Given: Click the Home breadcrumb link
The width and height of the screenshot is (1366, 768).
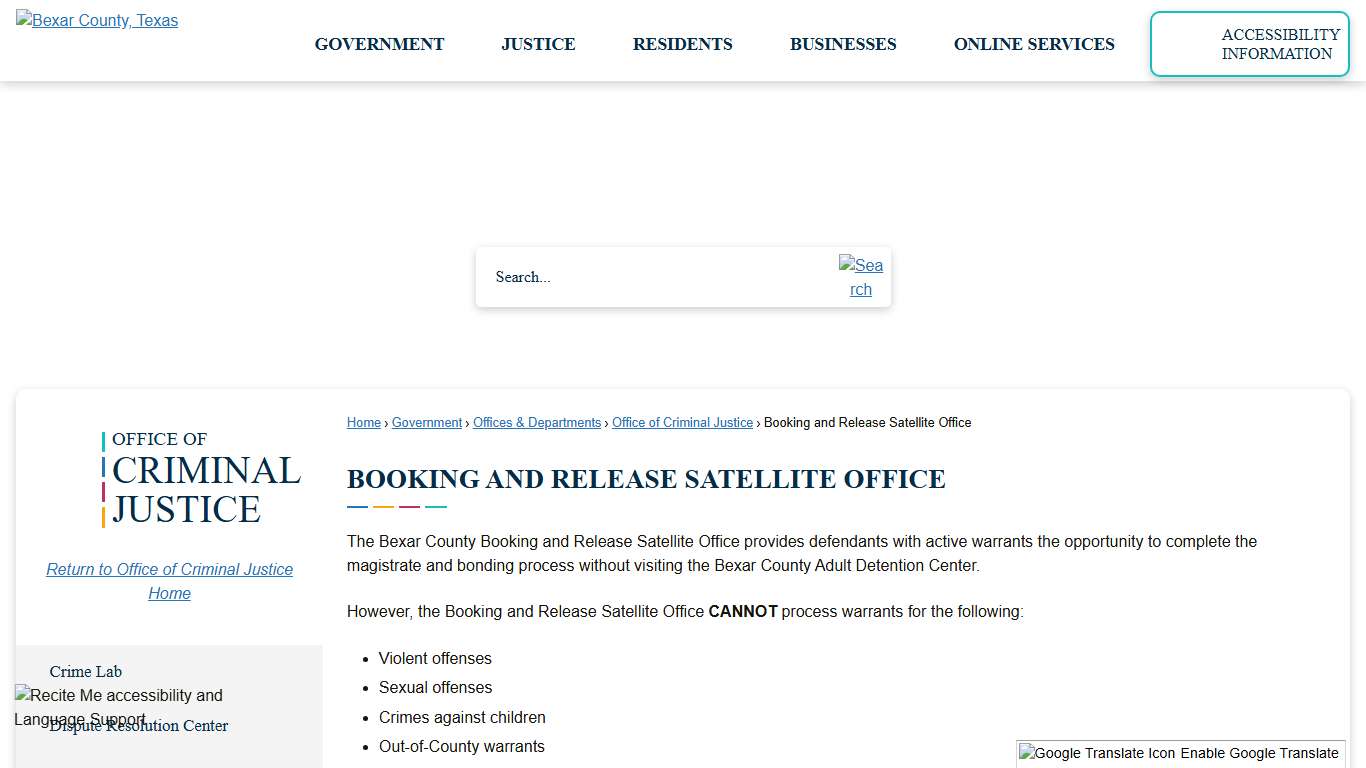Looking at the screenshot, I should pos(363,422).
